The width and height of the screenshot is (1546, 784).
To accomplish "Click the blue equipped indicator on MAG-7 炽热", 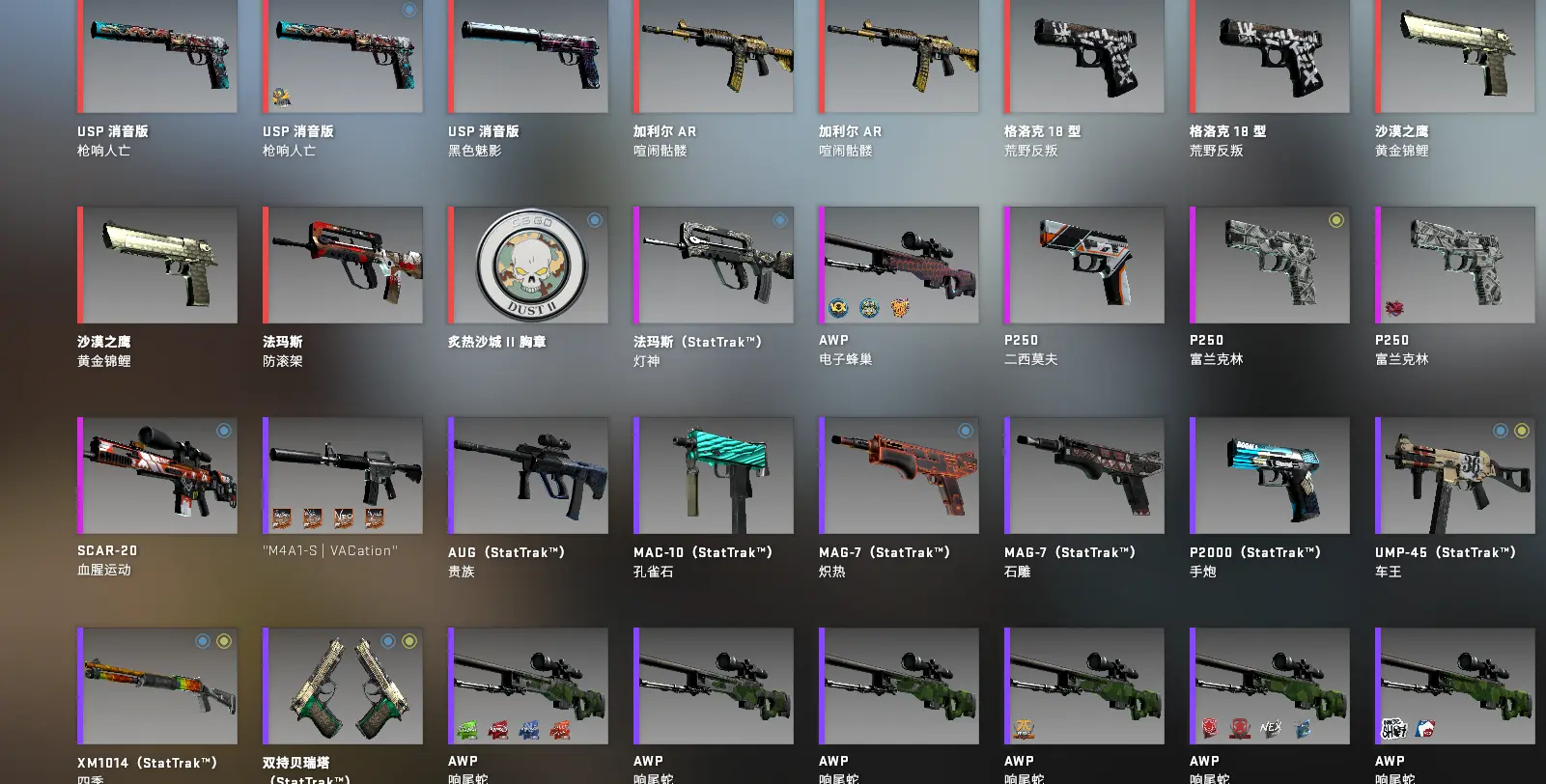I will 966,431.
